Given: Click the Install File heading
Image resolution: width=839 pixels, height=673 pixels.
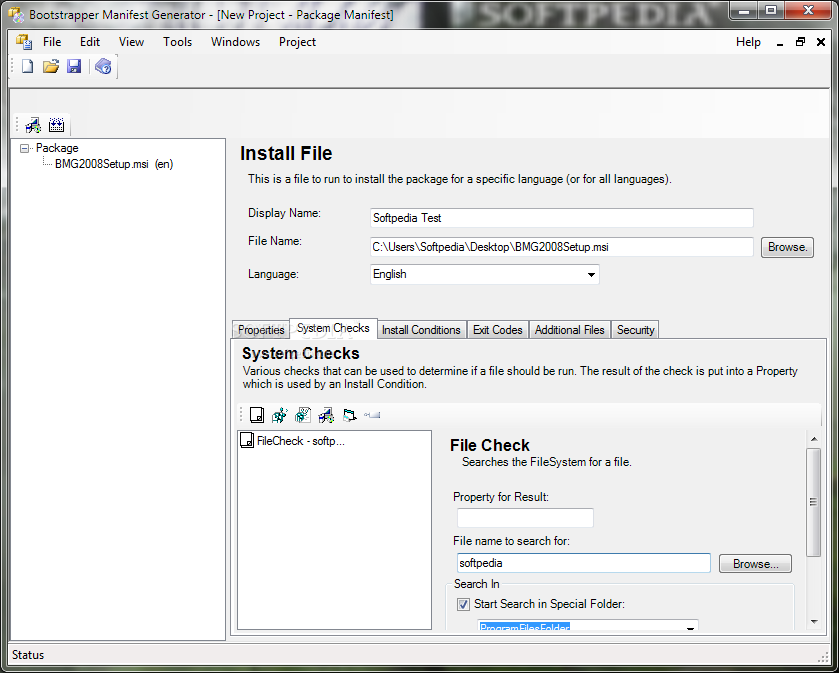Looking at the screenshot, I should (286, 154).
